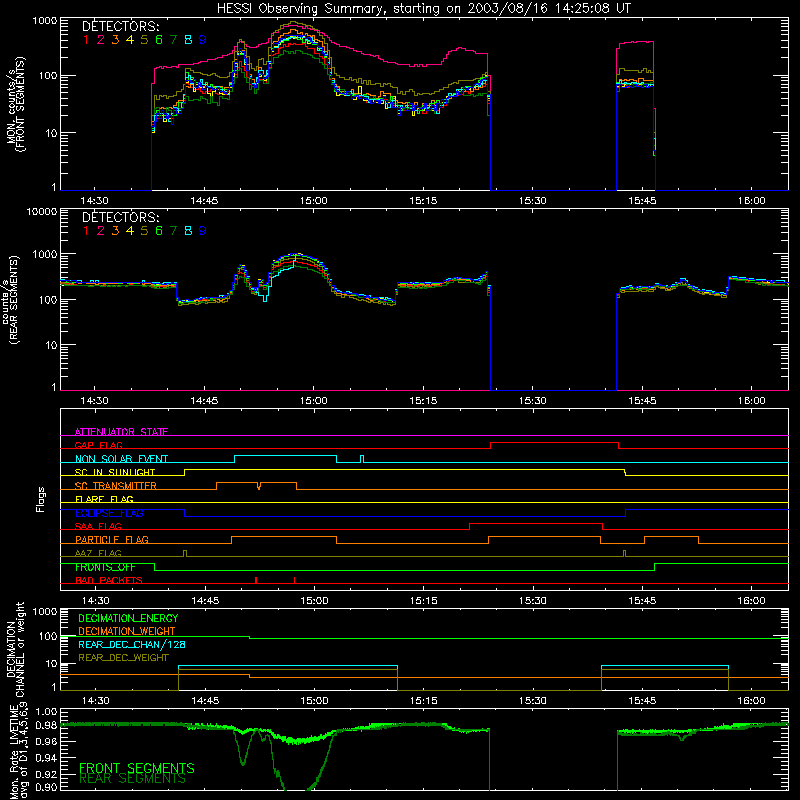The height and width of the screenshot is (800, 800).
Task: Select 14:45 tick under flags plot
Action: [x=205, y=601]
